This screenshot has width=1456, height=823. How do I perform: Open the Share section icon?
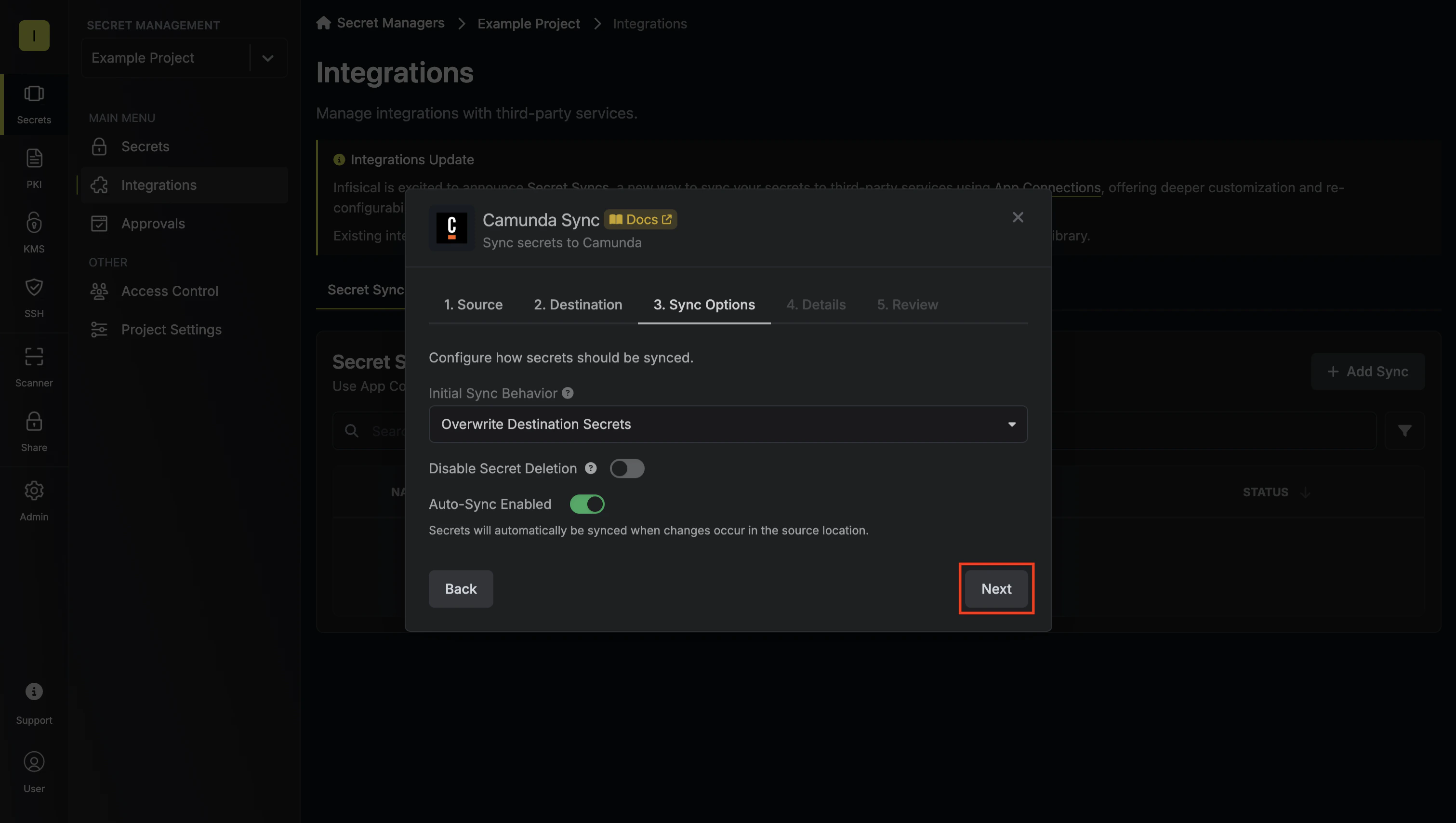34,431
